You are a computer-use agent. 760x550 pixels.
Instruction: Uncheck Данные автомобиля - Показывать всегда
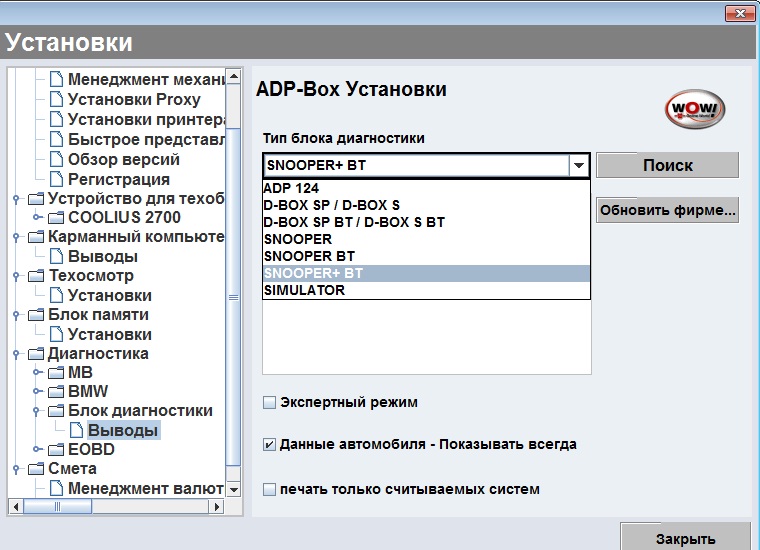click(269, 444)
